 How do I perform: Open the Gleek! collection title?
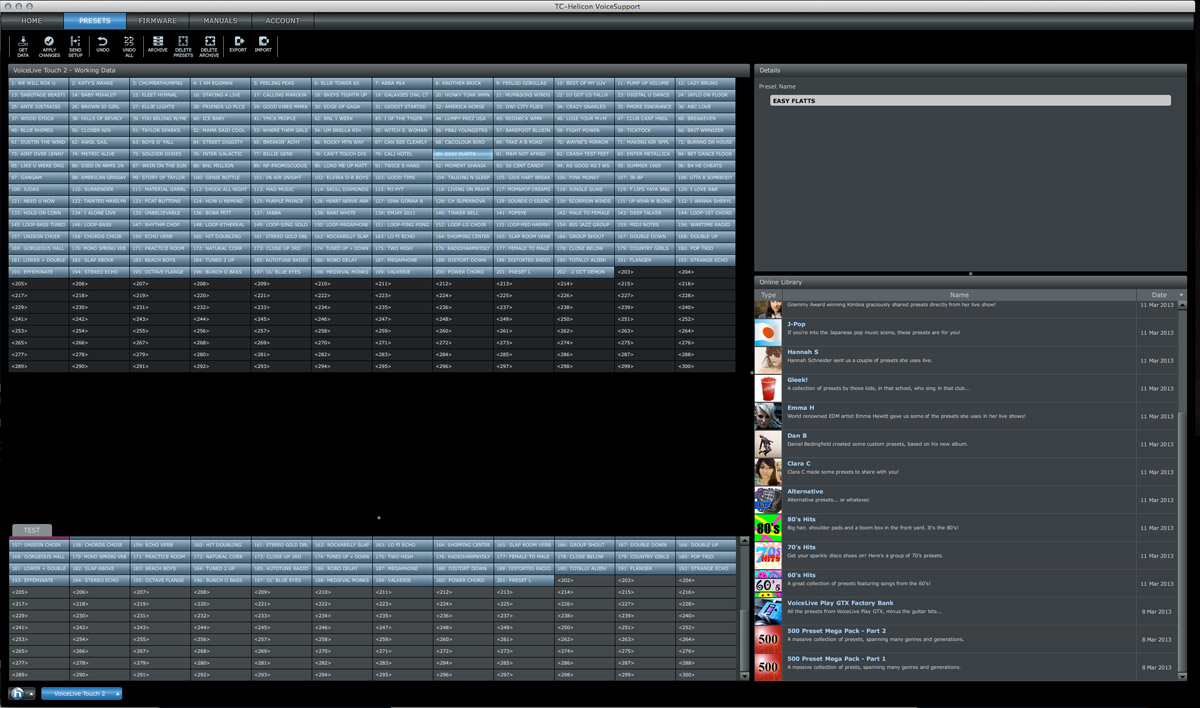[798, 380]
